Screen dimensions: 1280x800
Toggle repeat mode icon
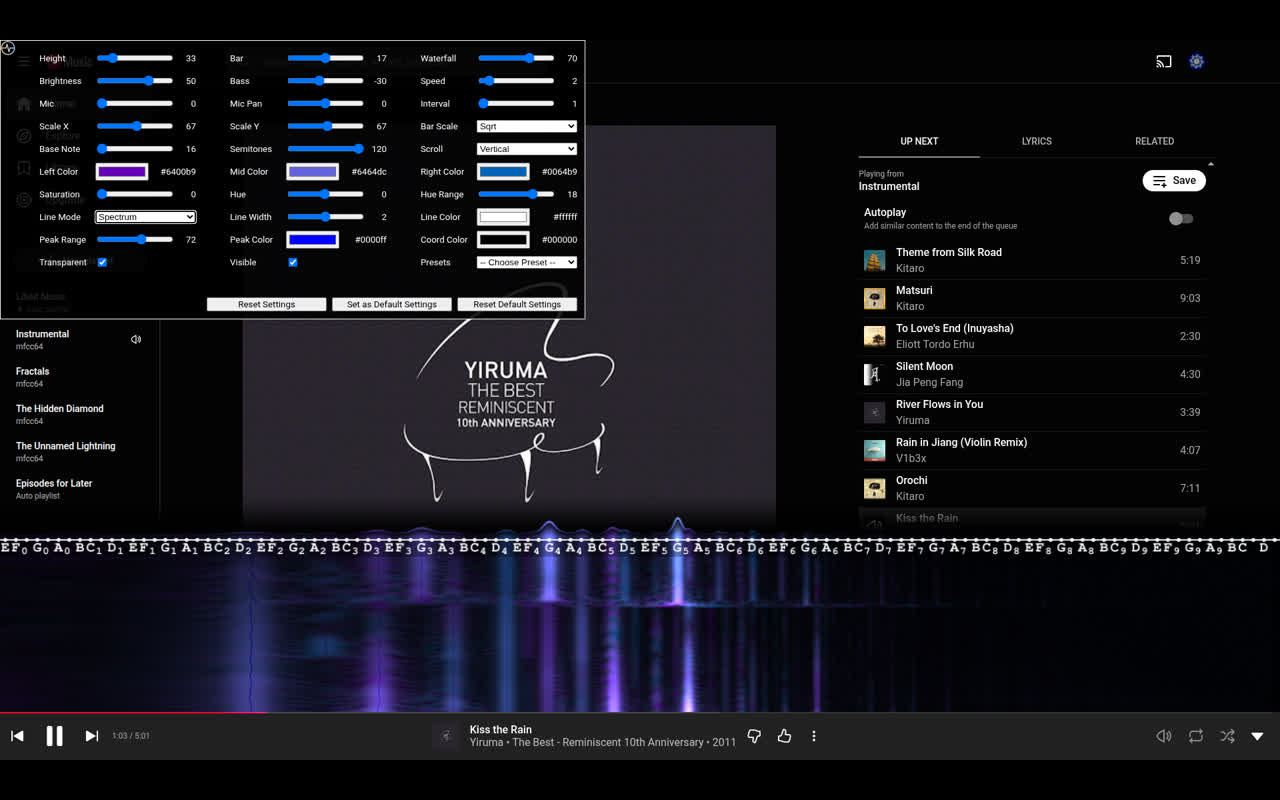tap(1196, 736)
